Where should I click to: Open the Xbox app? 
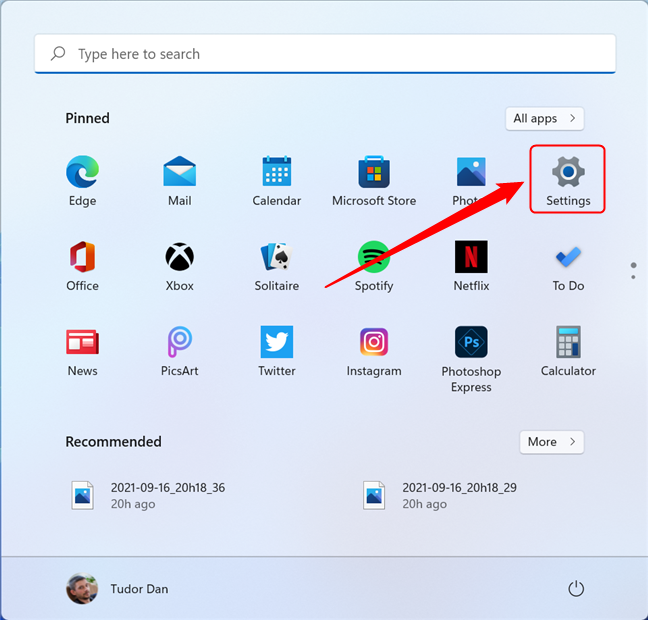(179, 266)
